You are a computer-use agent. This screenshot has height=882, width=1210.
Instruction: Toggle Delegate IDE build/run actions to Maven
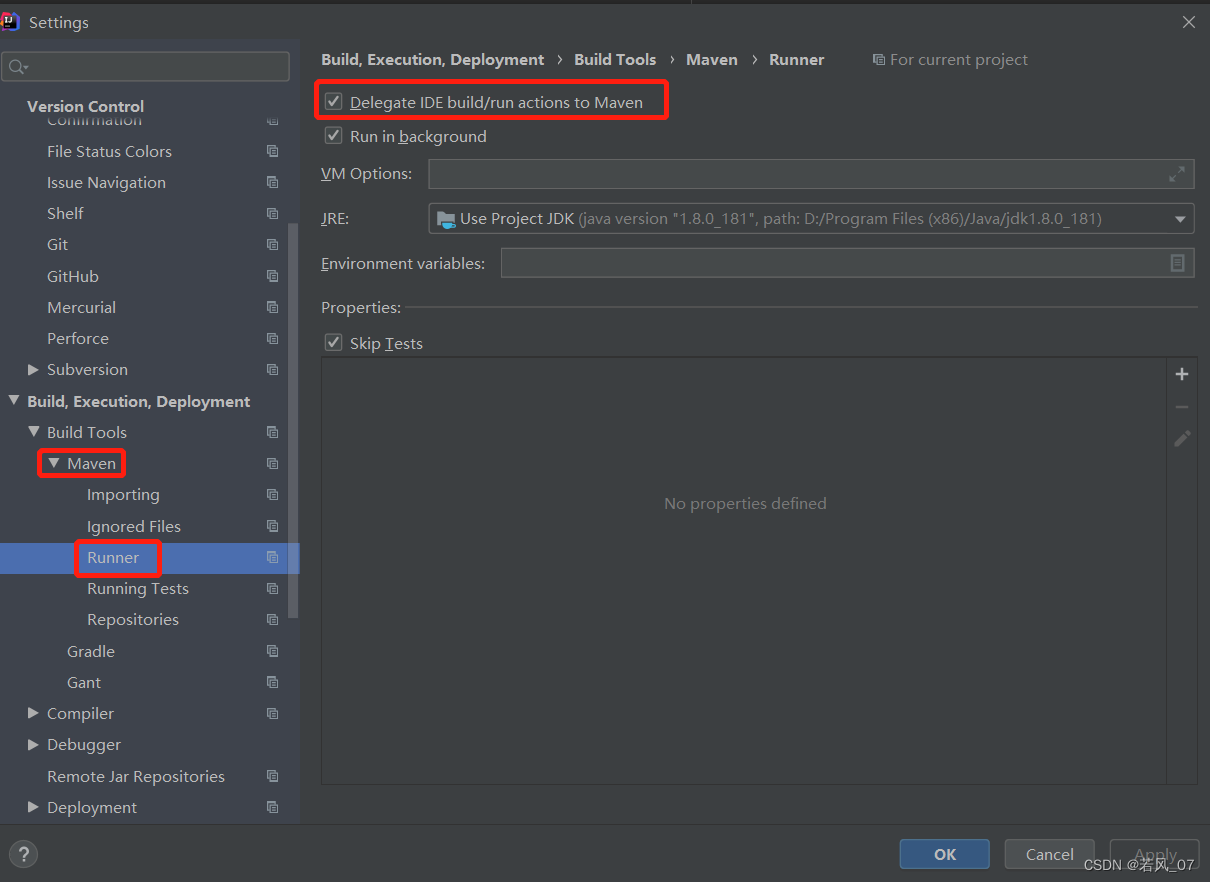[x=334, y=102]
